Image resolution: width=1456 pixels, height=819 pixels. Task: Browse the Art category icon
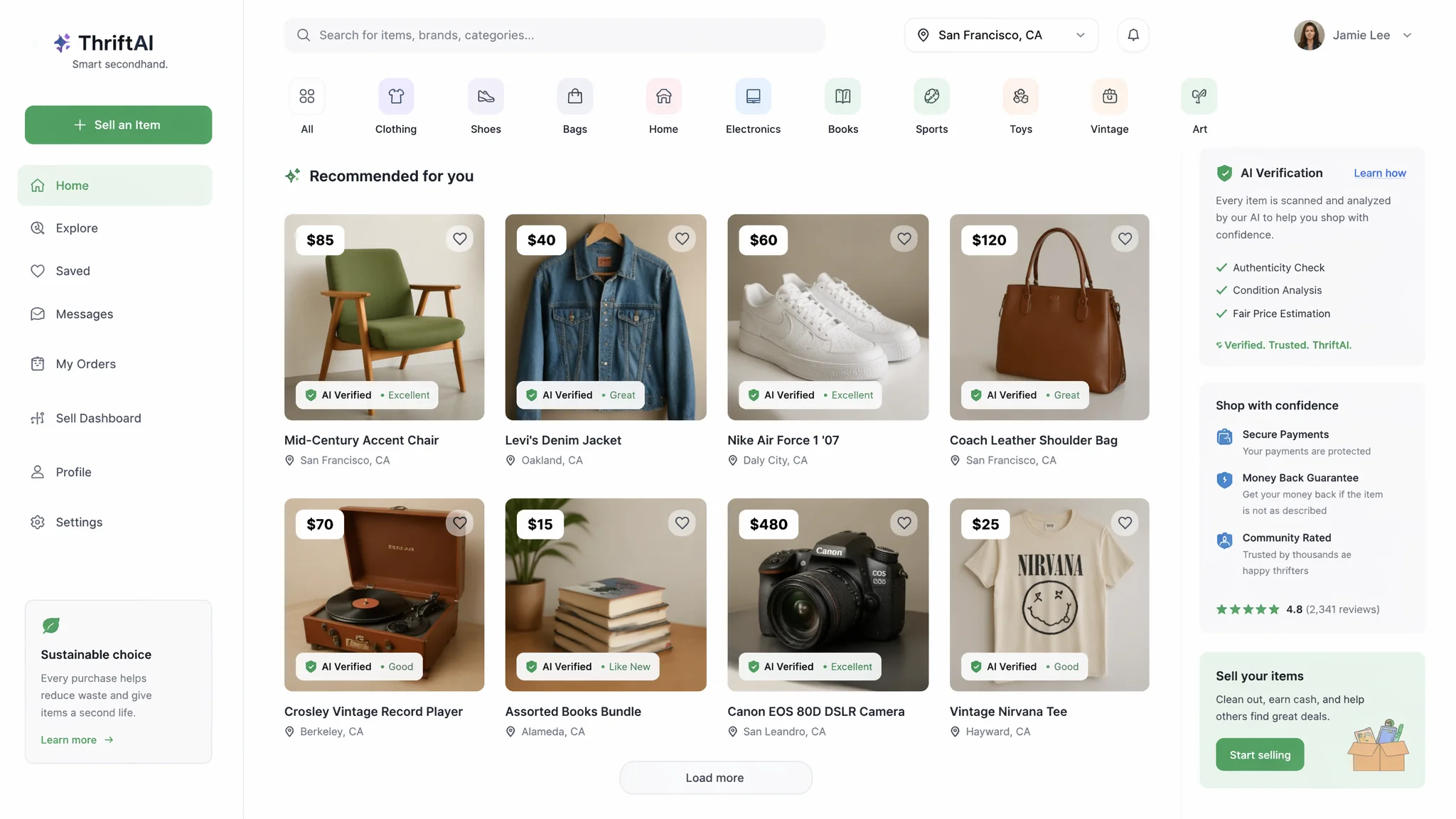pos(1199,96)
